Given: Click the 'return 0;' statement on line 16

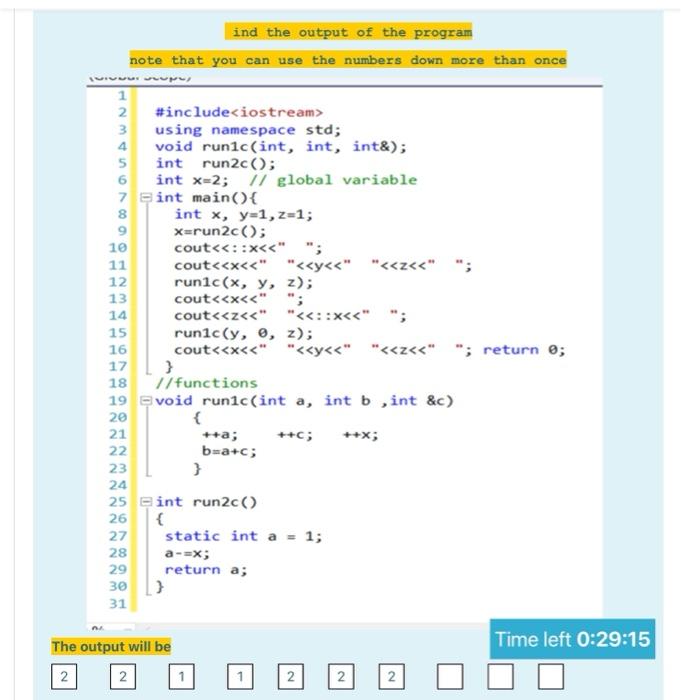Looking at the screenshot, I should pyautogui.click(x=524, y=350).
